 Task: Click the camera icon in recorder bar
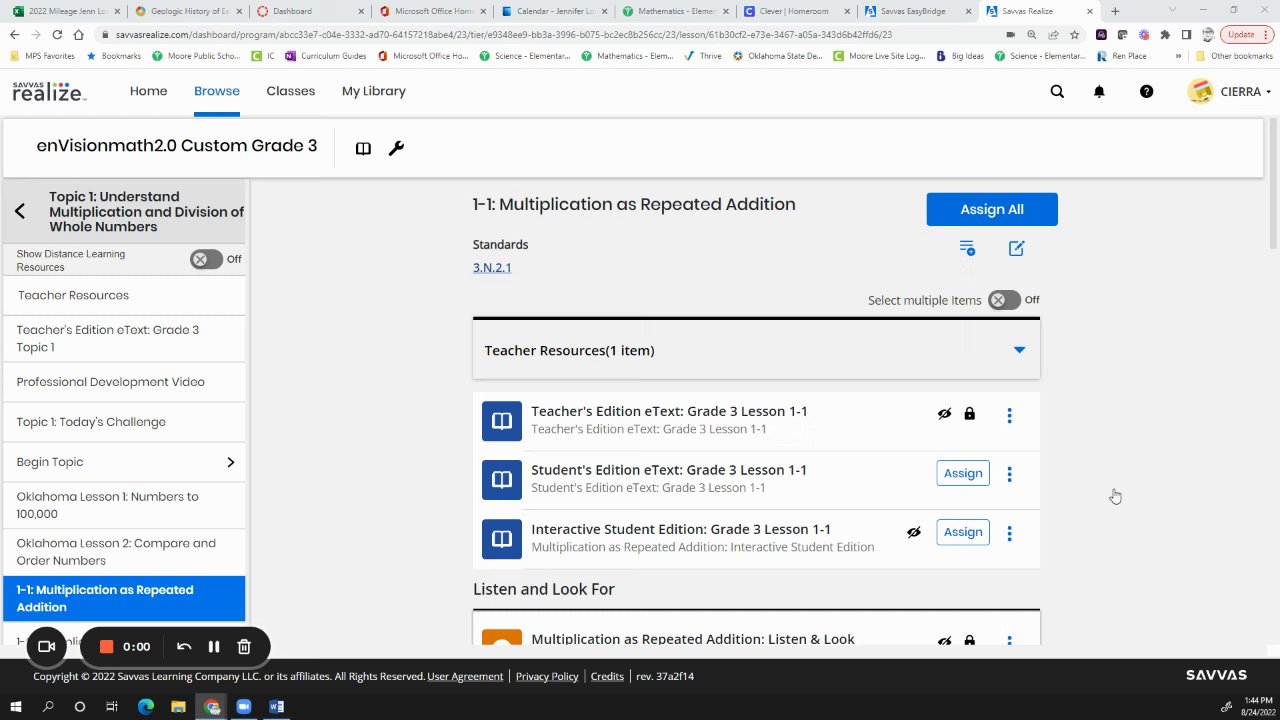tap(46, 647)
